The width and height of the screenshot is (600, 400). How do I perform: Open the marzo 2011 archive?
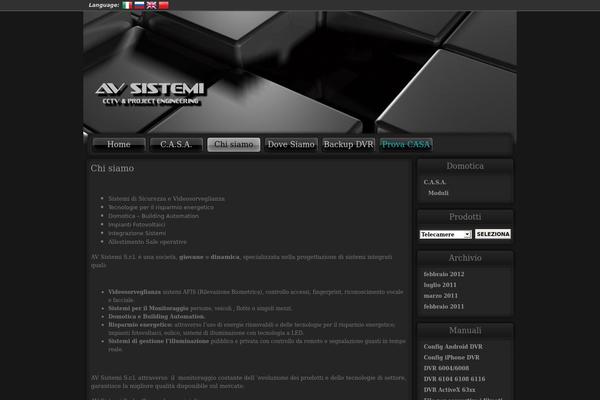point(440,296)
